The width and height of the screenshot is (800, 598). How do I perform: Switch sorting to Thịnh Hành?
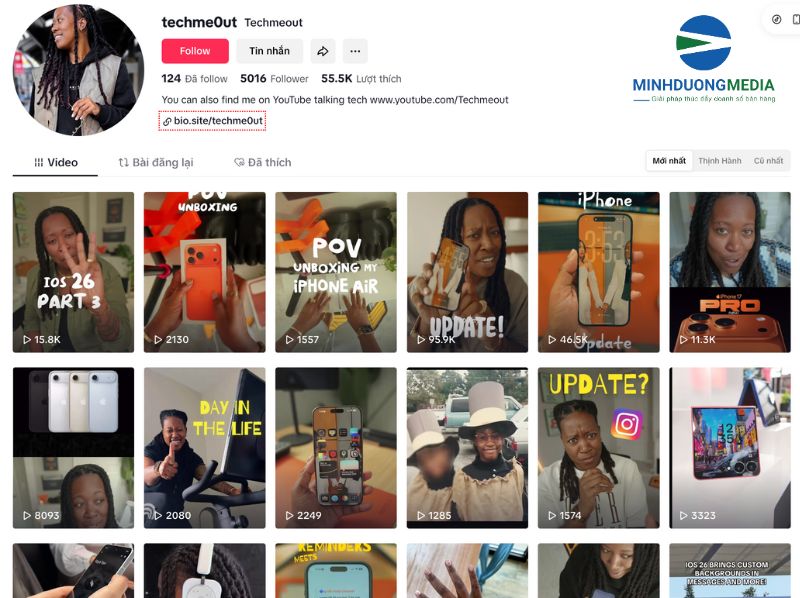point(719,161)
